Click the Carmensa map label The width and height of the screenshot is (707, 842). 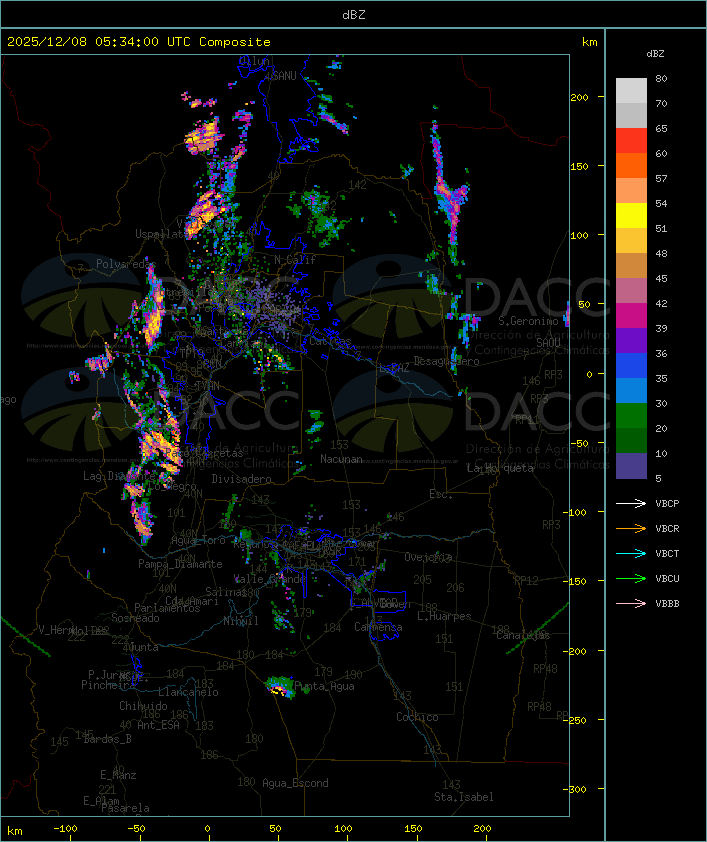[378, 627]
